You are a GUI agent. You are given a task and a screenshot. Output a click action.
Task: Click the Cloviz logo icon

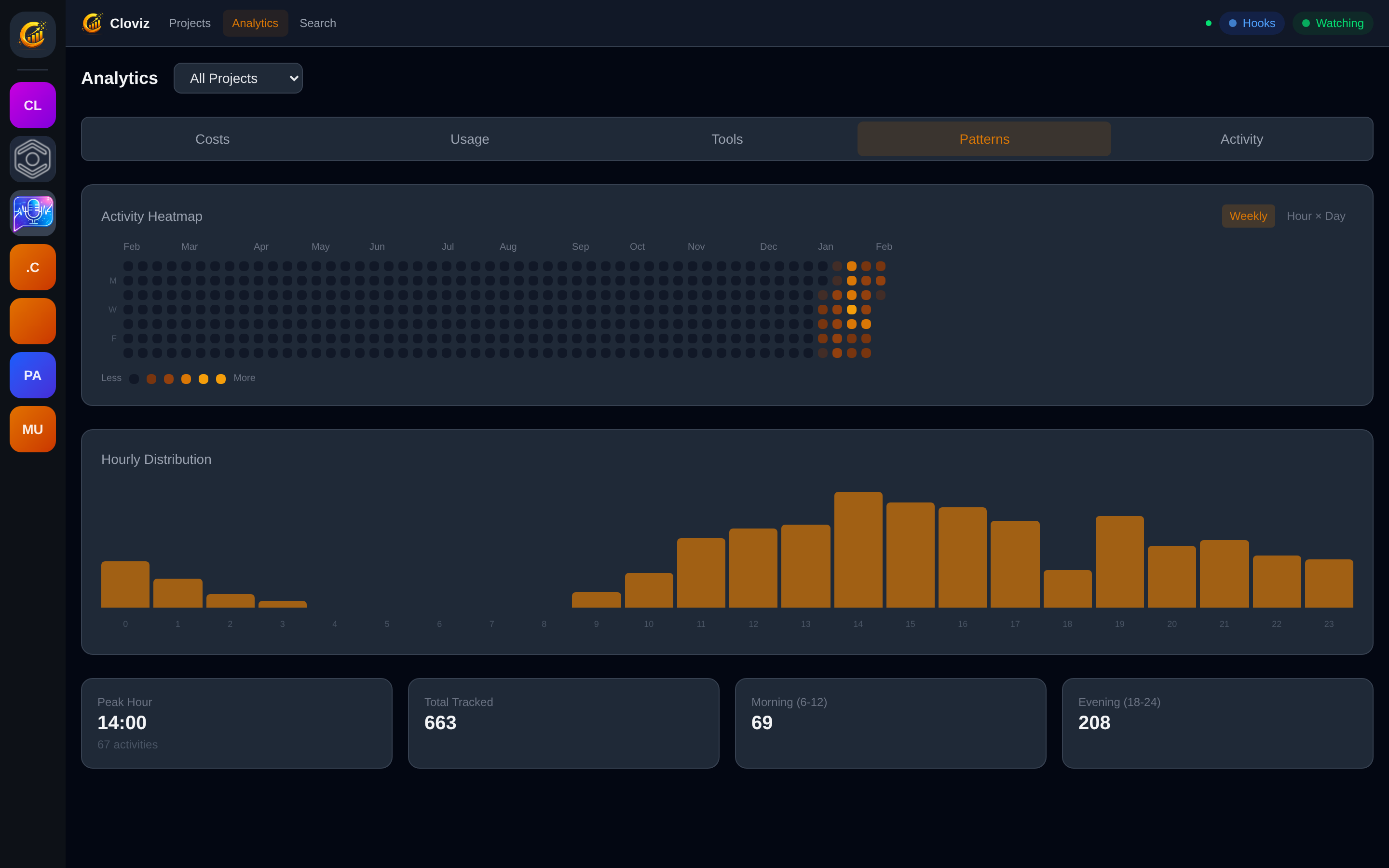[33, 34]
